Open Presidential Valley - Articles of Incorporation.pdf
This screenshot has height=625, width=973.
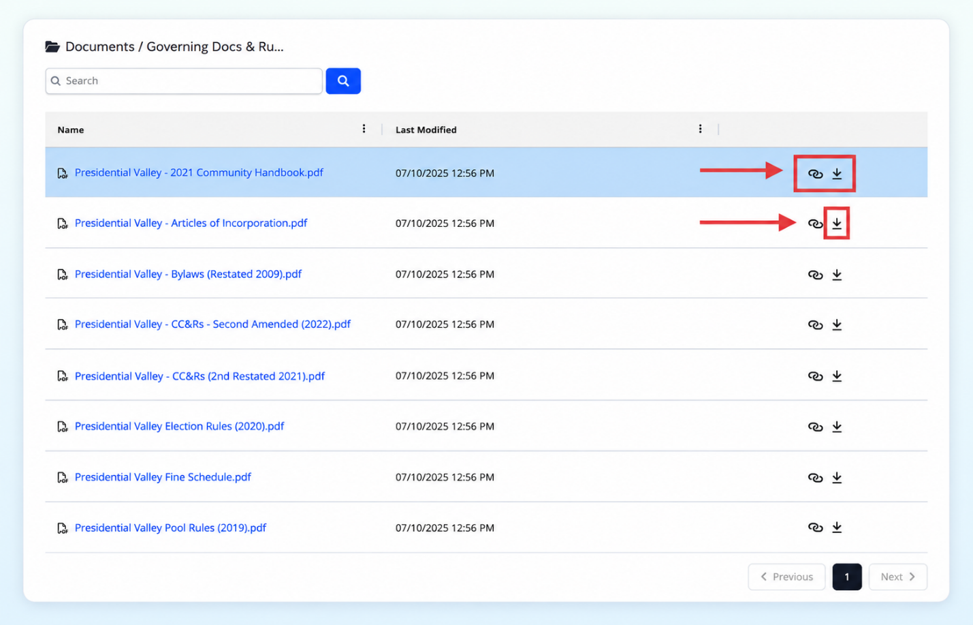pyautogui.click(x=191, y=223)
